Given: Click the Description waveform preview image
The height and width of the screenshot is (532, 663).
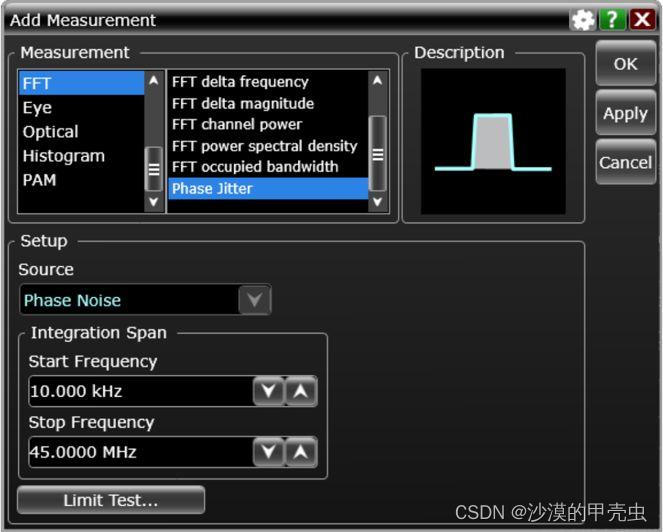Looking at the screenshot, I should click(x=493, y=141).
